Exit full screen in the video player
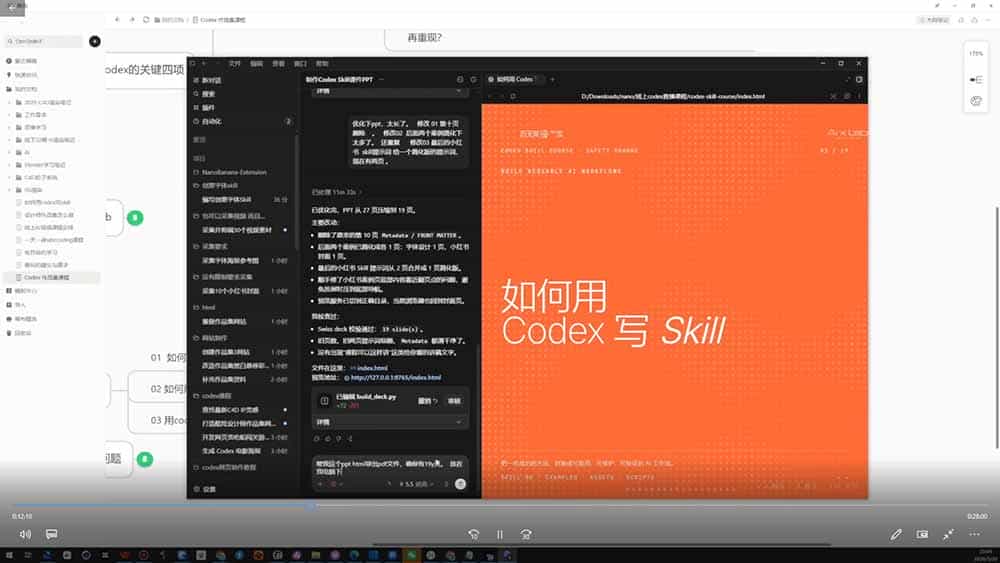Screen dimensions: 1000x563 [x=948, y=534]
